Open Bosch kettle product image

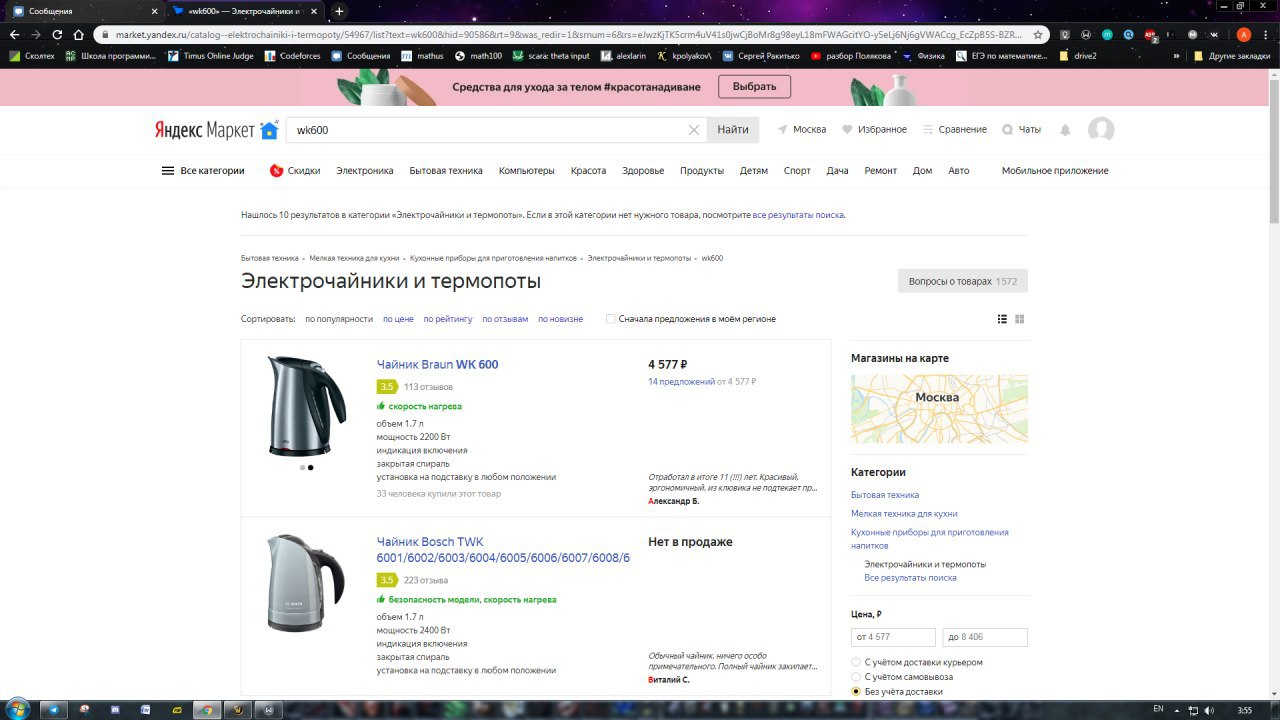[x=306, y=584]
